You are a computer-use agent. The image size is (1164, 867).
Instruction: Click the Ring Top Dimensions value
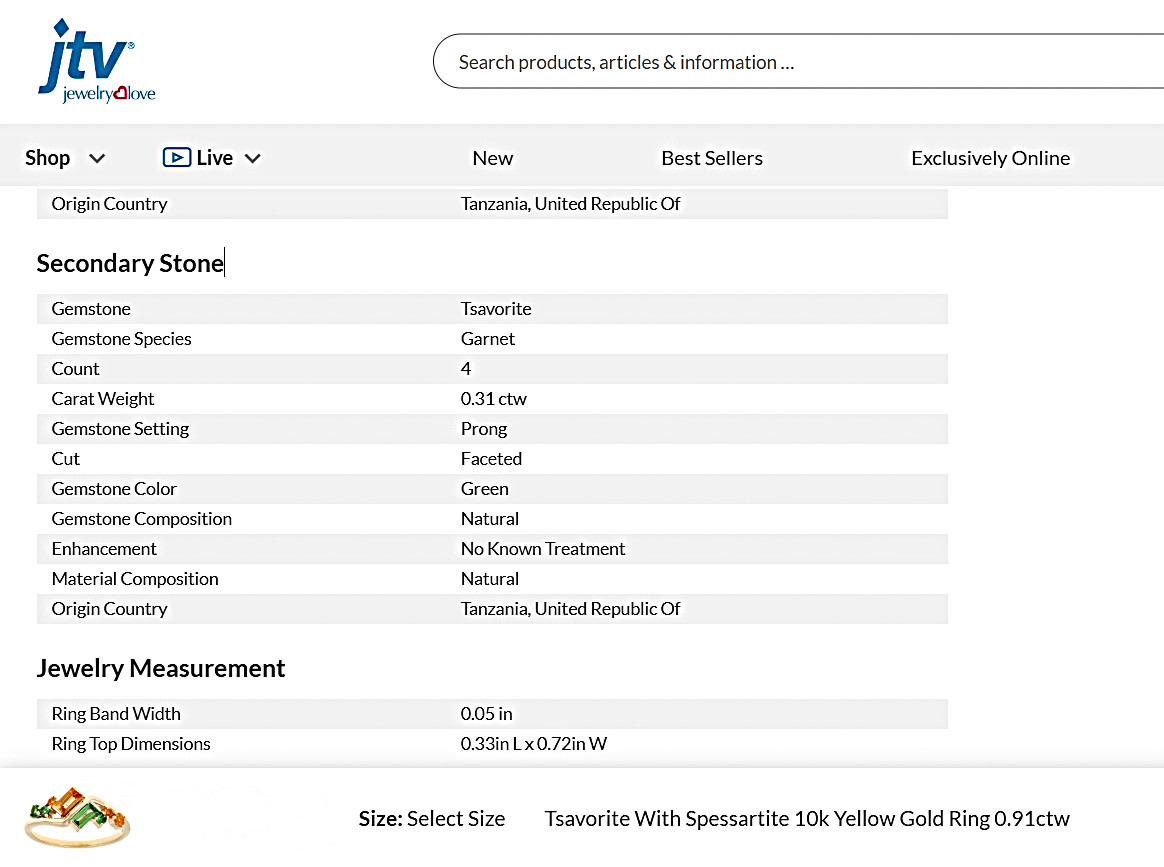[x=534, y=744]
